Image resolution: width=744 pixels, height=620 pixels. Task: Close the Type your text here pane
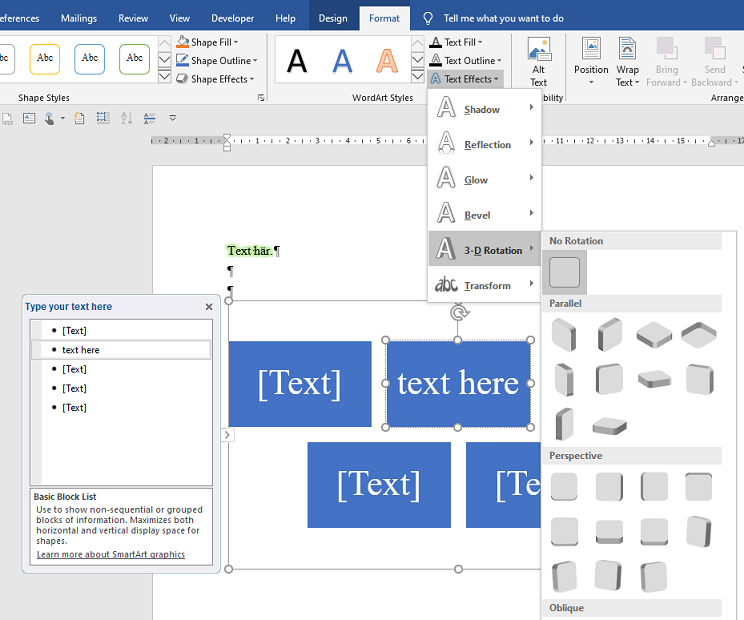[209, 307]
